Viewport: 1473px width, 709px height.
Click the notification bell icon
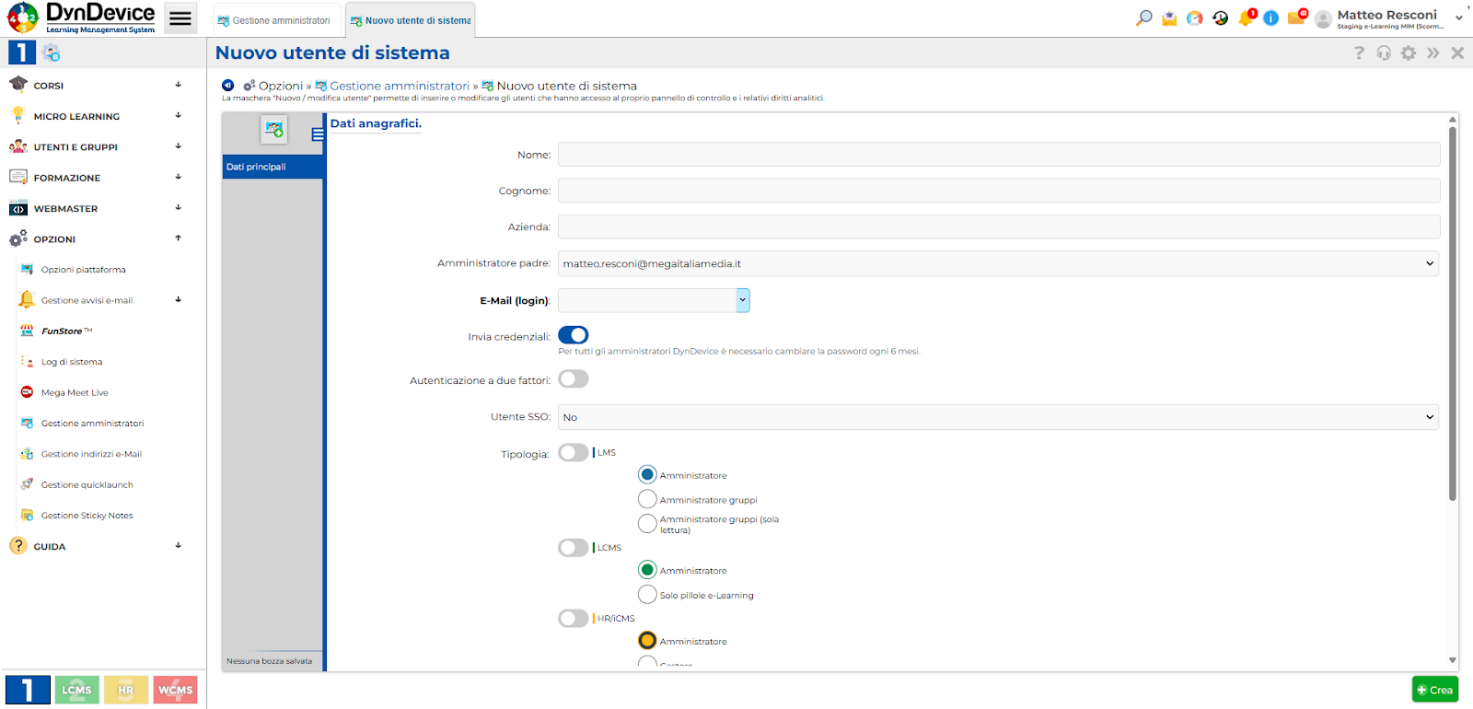[x=1245, y=18]
